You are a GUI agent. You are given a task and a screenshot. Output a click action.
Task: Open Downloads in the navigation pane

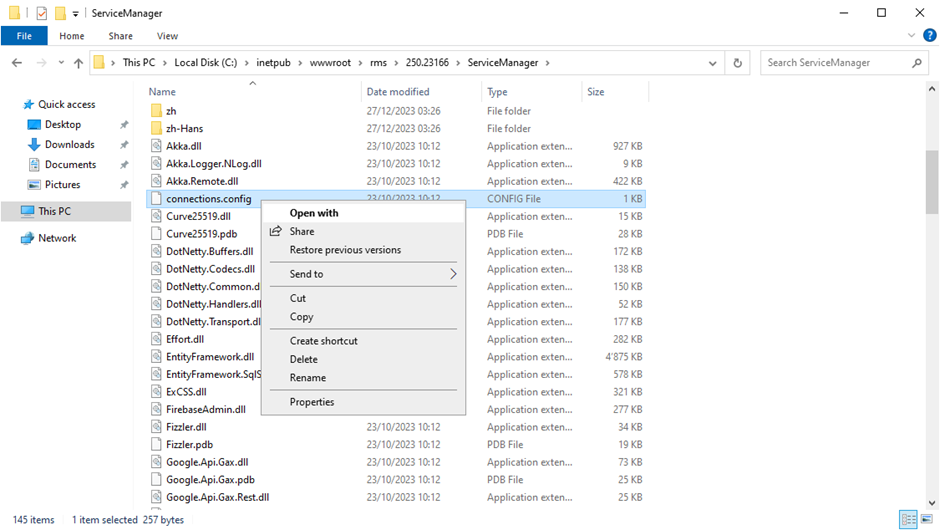(70, 144)
